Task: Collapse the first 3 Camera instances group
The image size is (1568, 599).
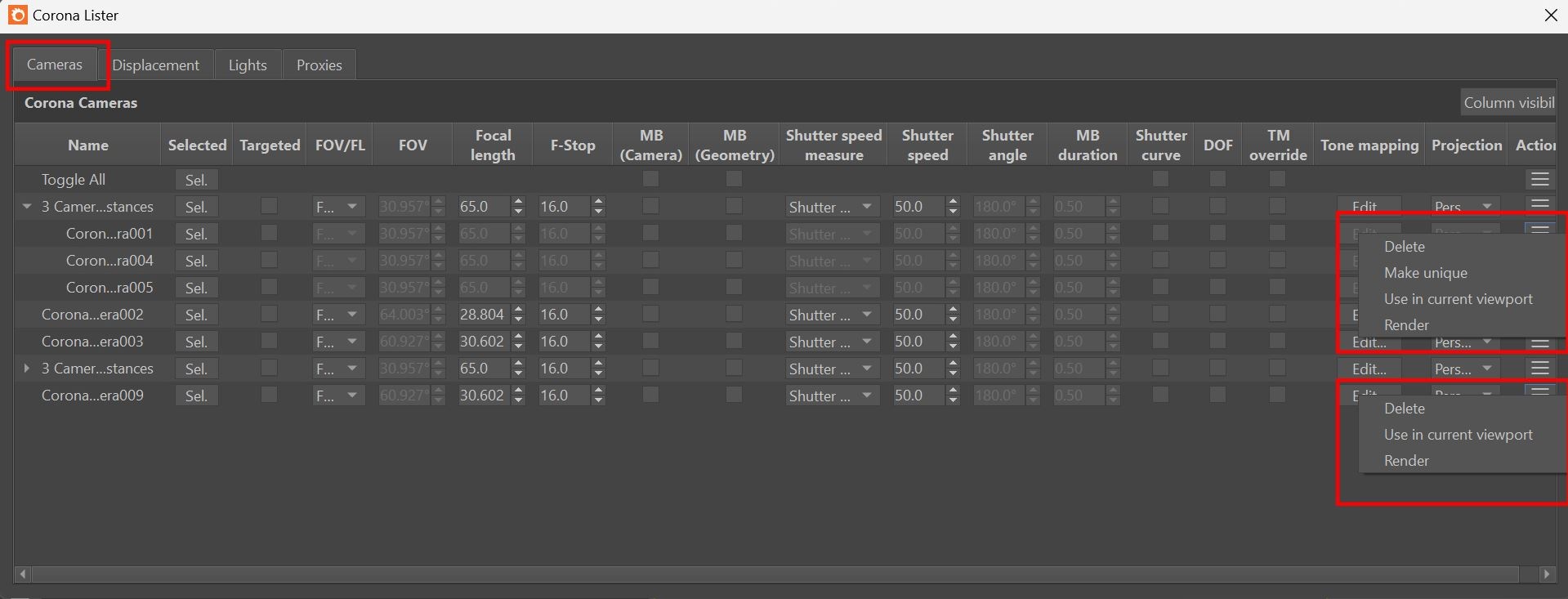Action: [x=27, y=207]
